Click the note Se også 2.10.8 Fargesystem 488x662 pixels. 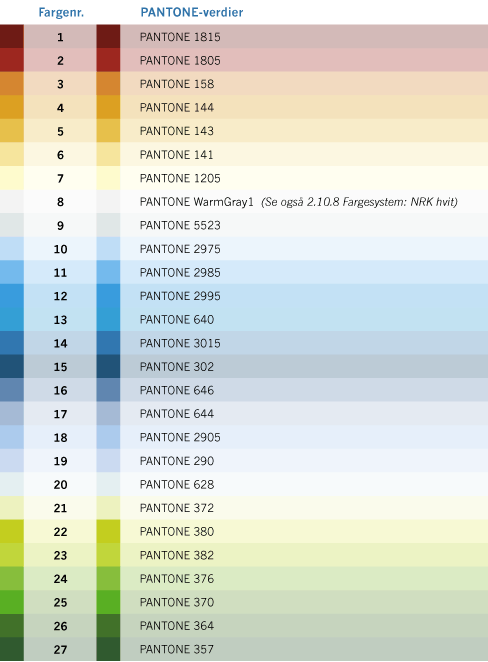pyautogui.click(x=359, y=202)
